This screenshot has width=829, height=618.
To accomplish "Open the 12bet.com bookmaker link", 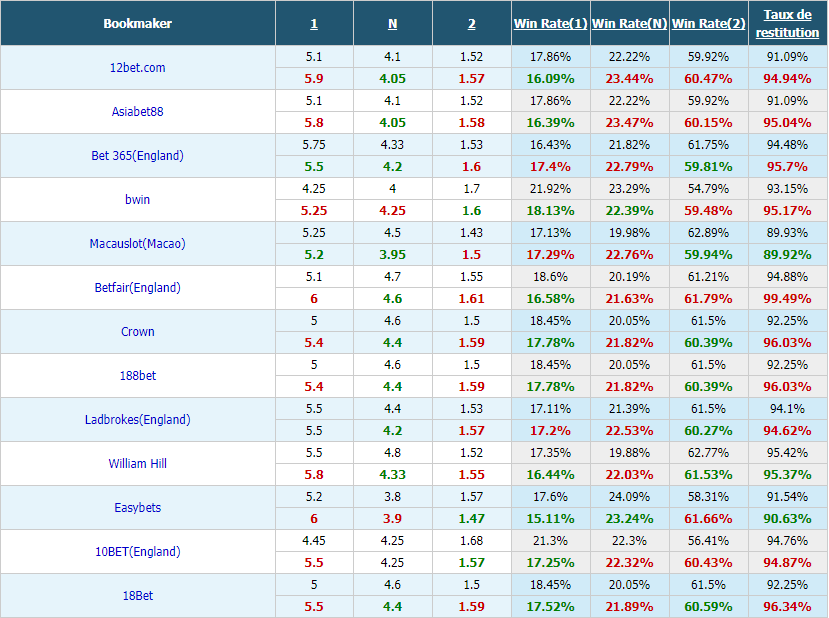I will coord(137,68).
